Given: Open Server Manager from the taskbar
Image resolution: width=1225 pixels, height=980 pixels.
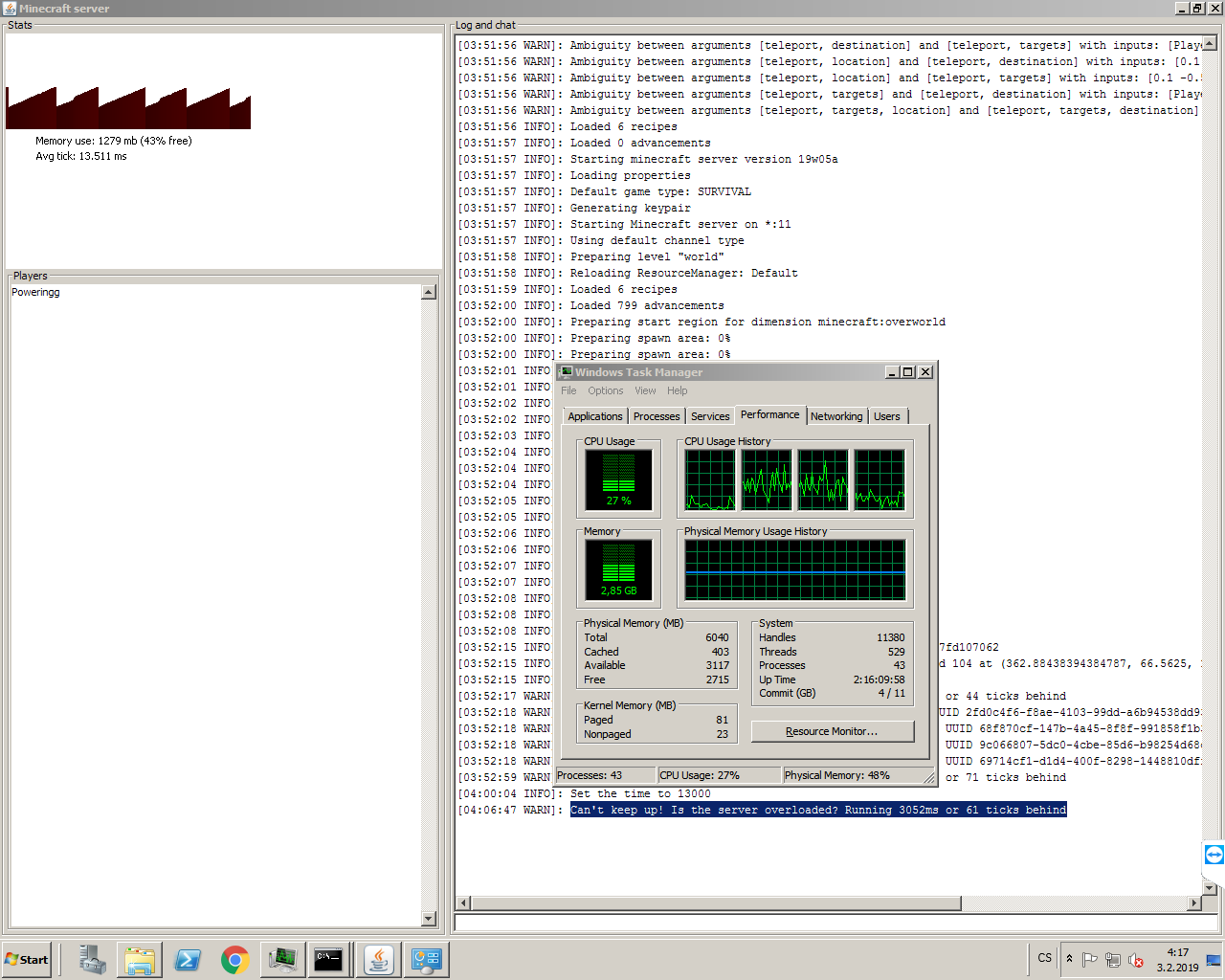Looking at the screenshot, I should pyautogui.click(x=93, y=959).
